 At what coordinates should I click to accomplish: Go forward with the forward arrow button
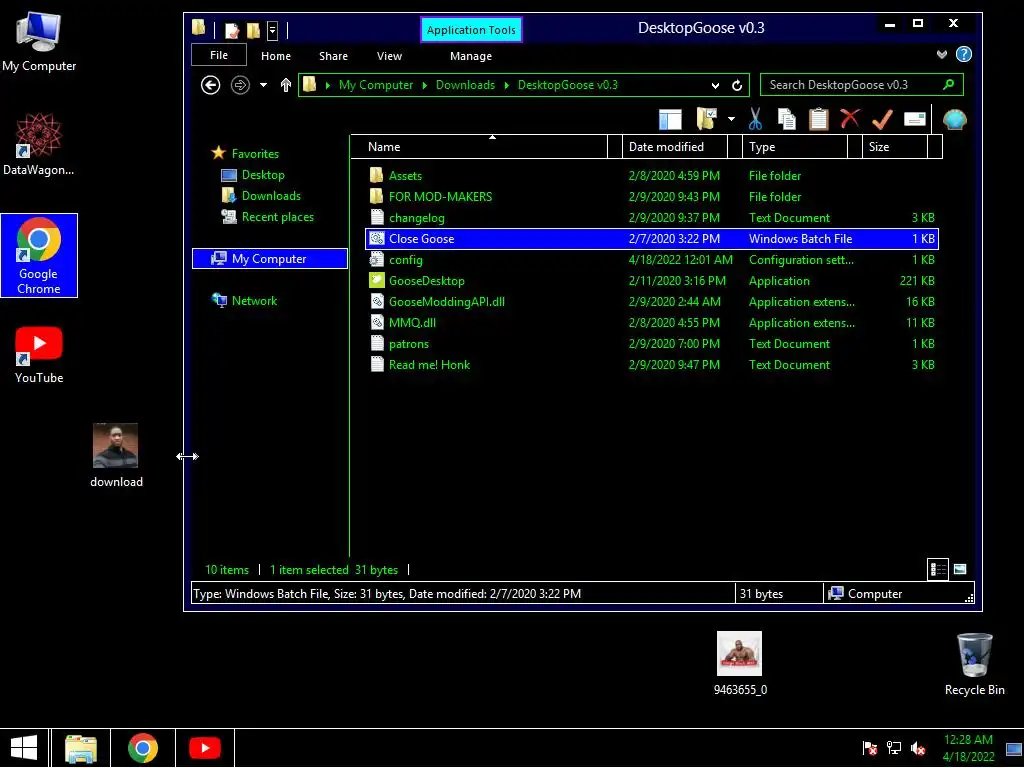pyautogui.click(x=240, y=85)
